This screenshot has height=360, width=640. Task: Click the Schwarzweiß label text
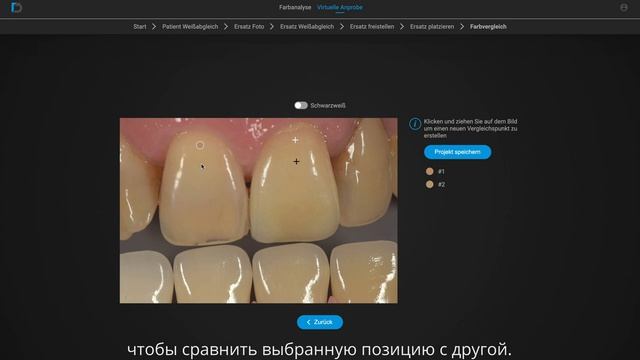328,105
